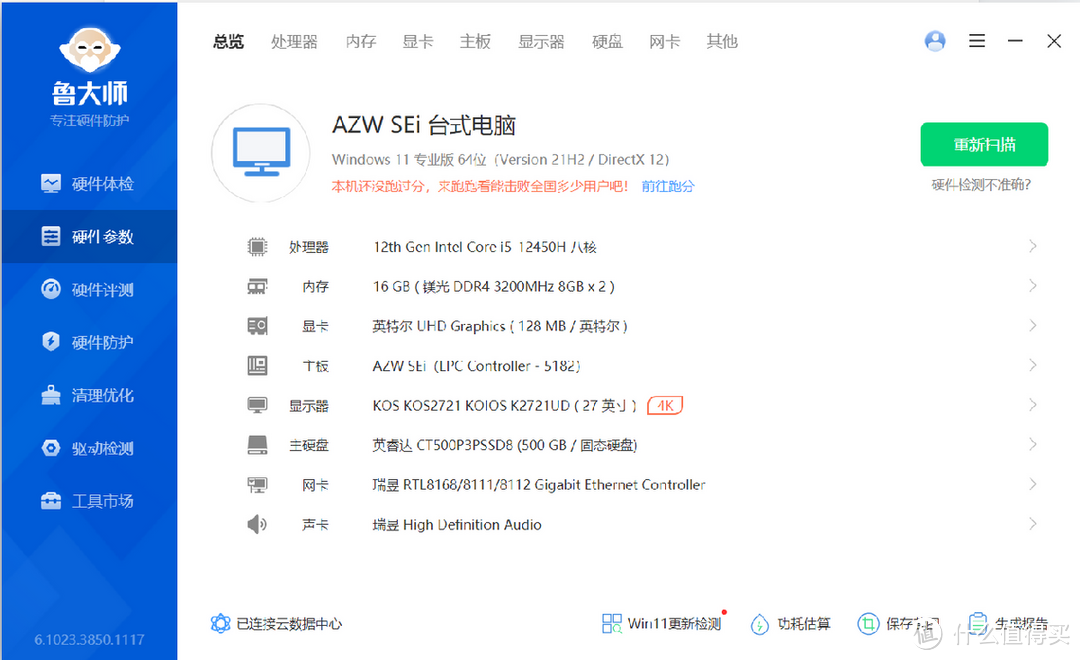Open the 硬件体检 sidebar section
The width and height of the screenshot is (1080, 660).
pyautogui.click(x=88, y=184)
